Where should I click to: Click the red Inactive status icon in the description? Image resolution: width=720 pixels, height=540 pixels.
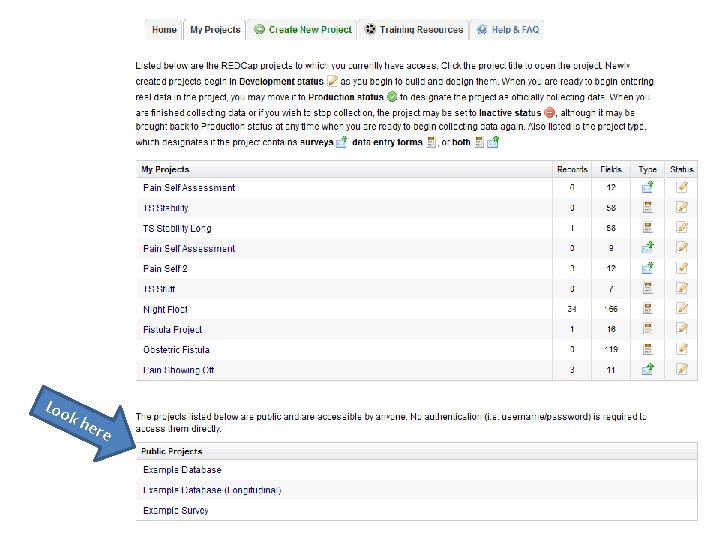(549, 112)
